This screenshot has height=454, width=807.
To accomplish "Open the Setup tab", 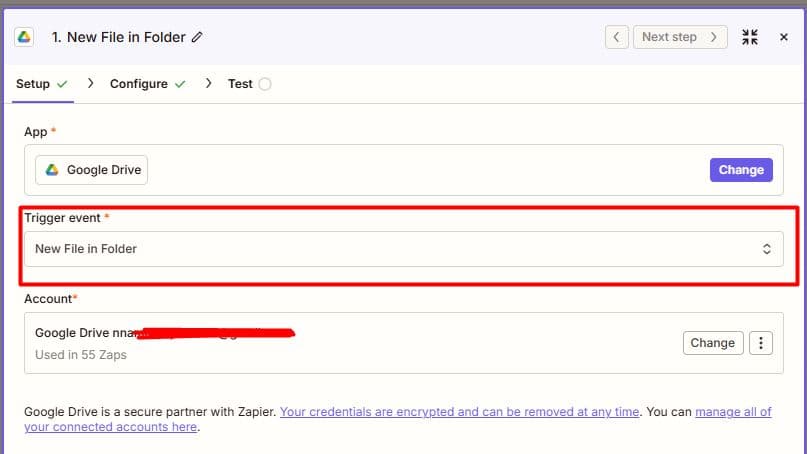I will coord(42,84).
